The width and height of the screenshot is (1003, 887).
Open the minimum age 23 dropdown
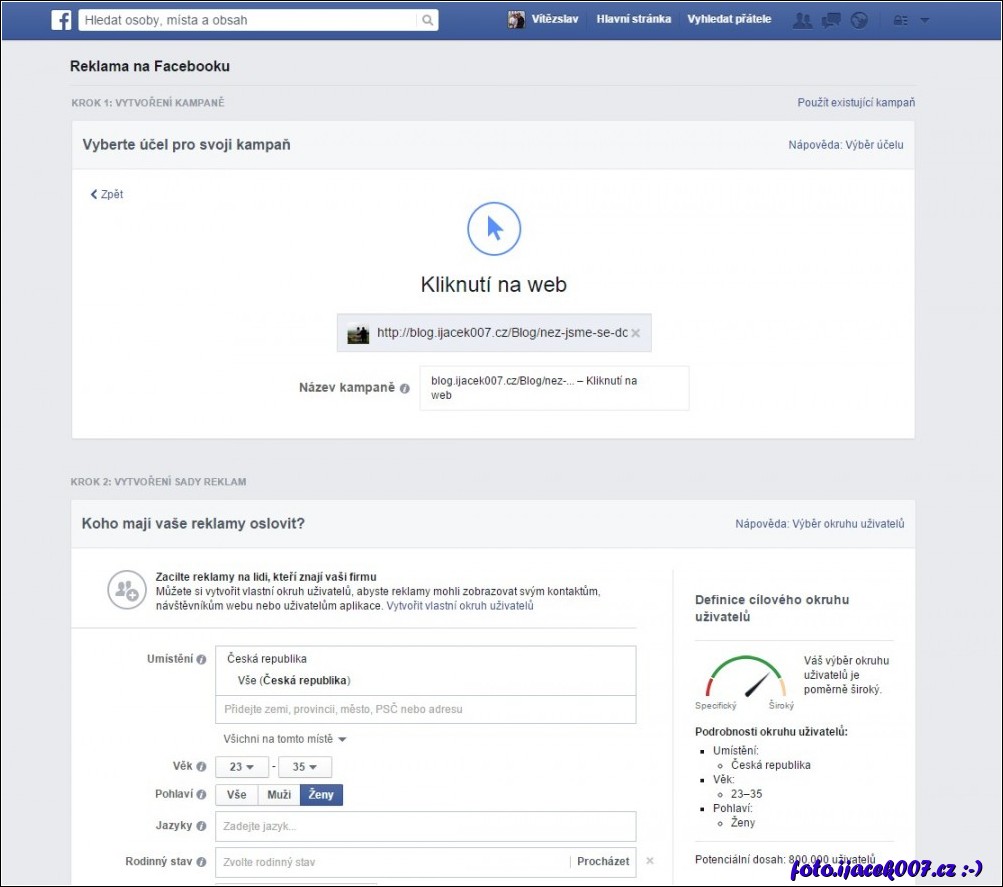(242, 767)
